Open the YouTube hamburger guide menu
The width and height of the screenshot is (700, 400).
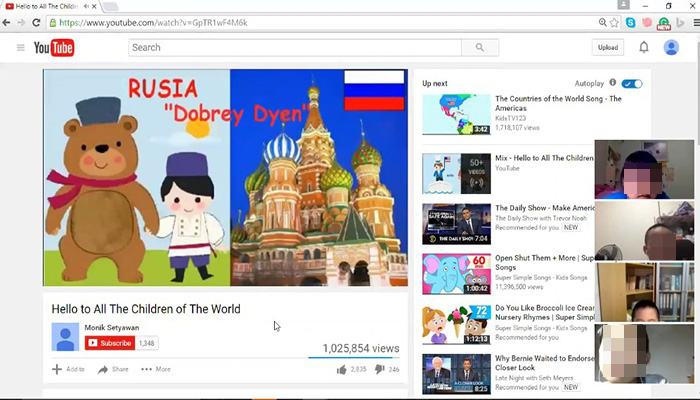click(x=20, y=47)
